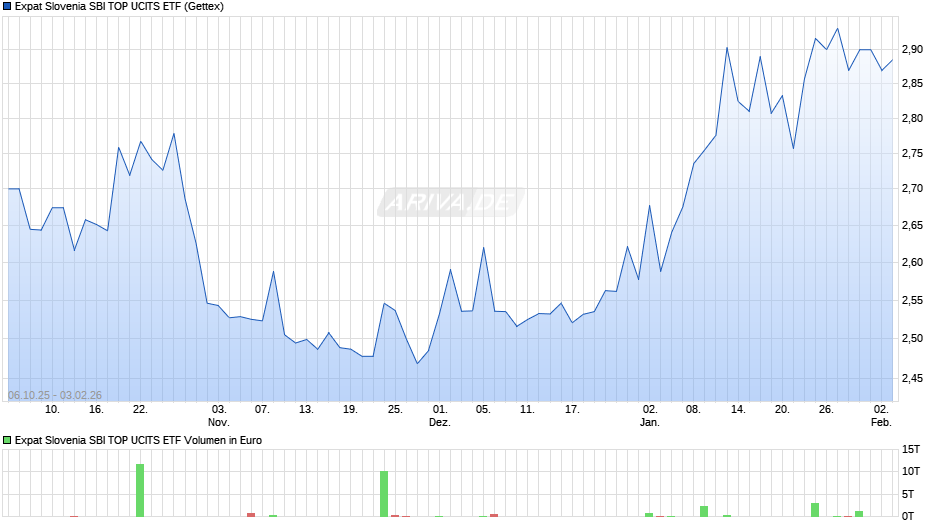This screenshot has height=526, width=940.
Task: Click the '25.' date label on x-axis
Action: click(394, 410)
